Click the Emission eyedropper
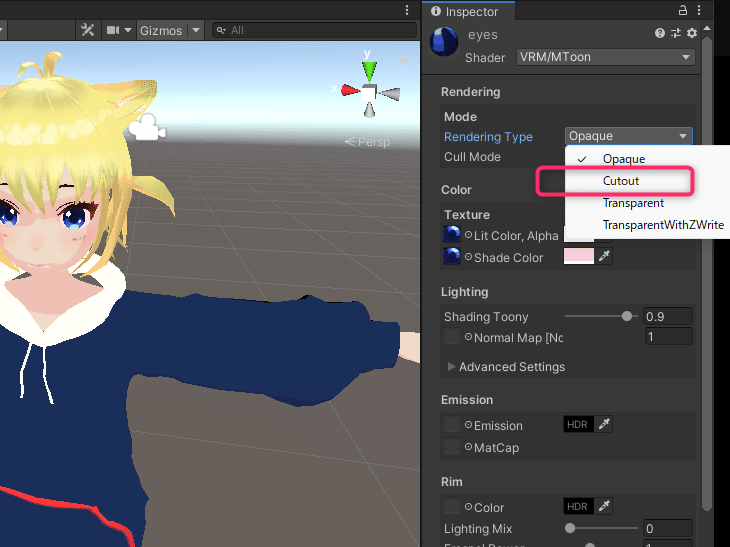This screenshot has width=730, height=547. (604, 424)
